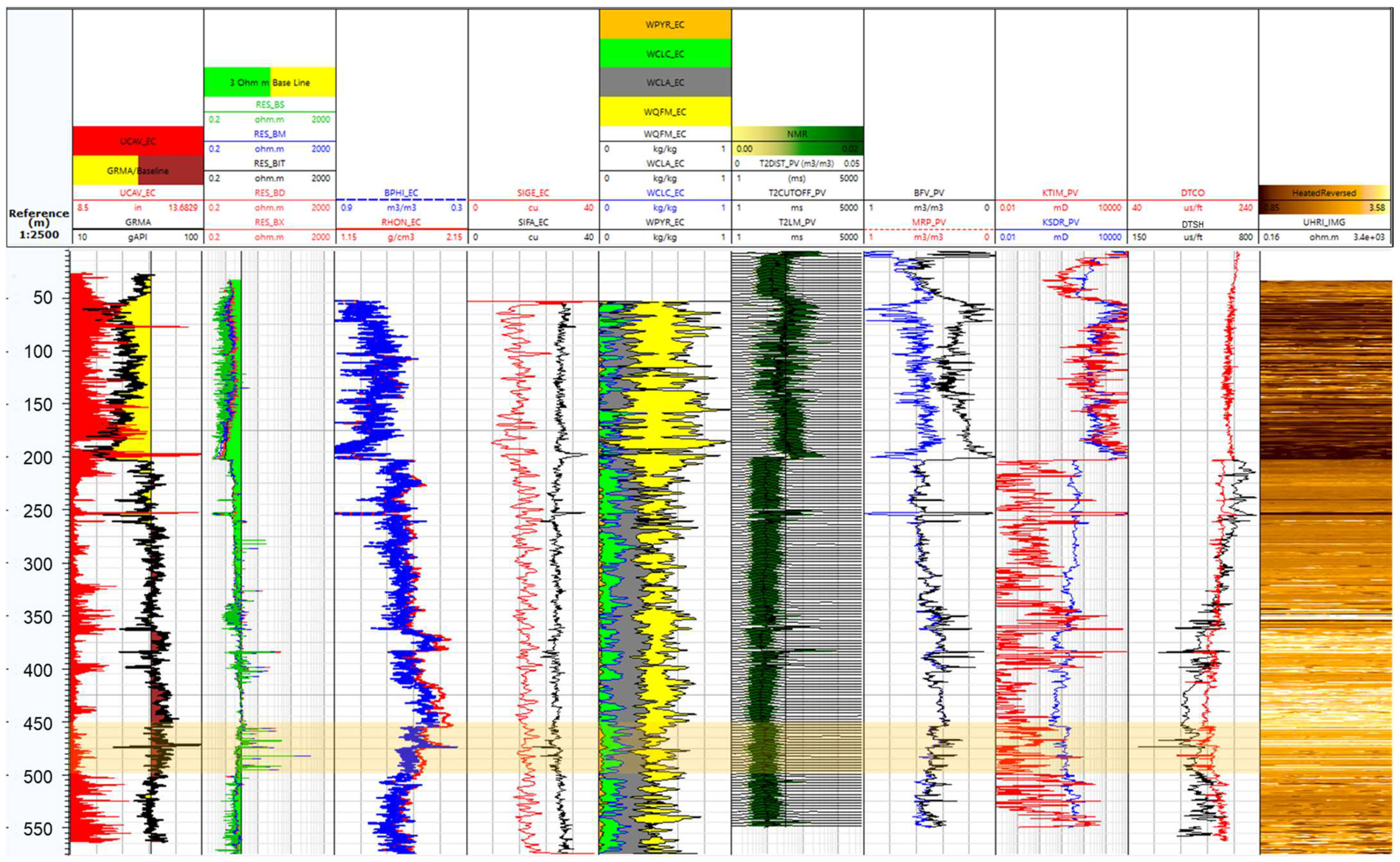Select the green WCLC_EC legend block
This screenshot has height=862, width=1400.
(665, 54)
